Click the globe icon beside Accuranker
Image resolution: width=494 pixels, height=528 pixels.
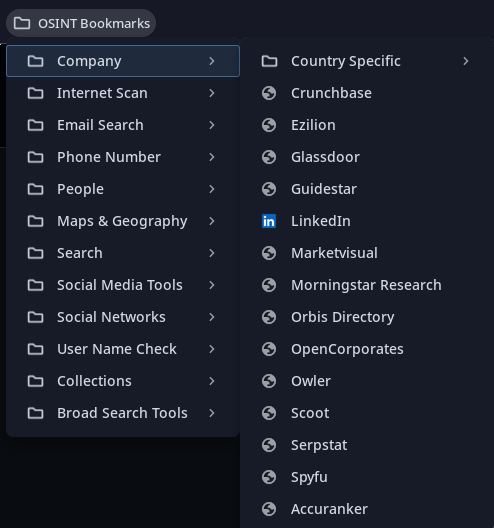click(x=269, y=509)
